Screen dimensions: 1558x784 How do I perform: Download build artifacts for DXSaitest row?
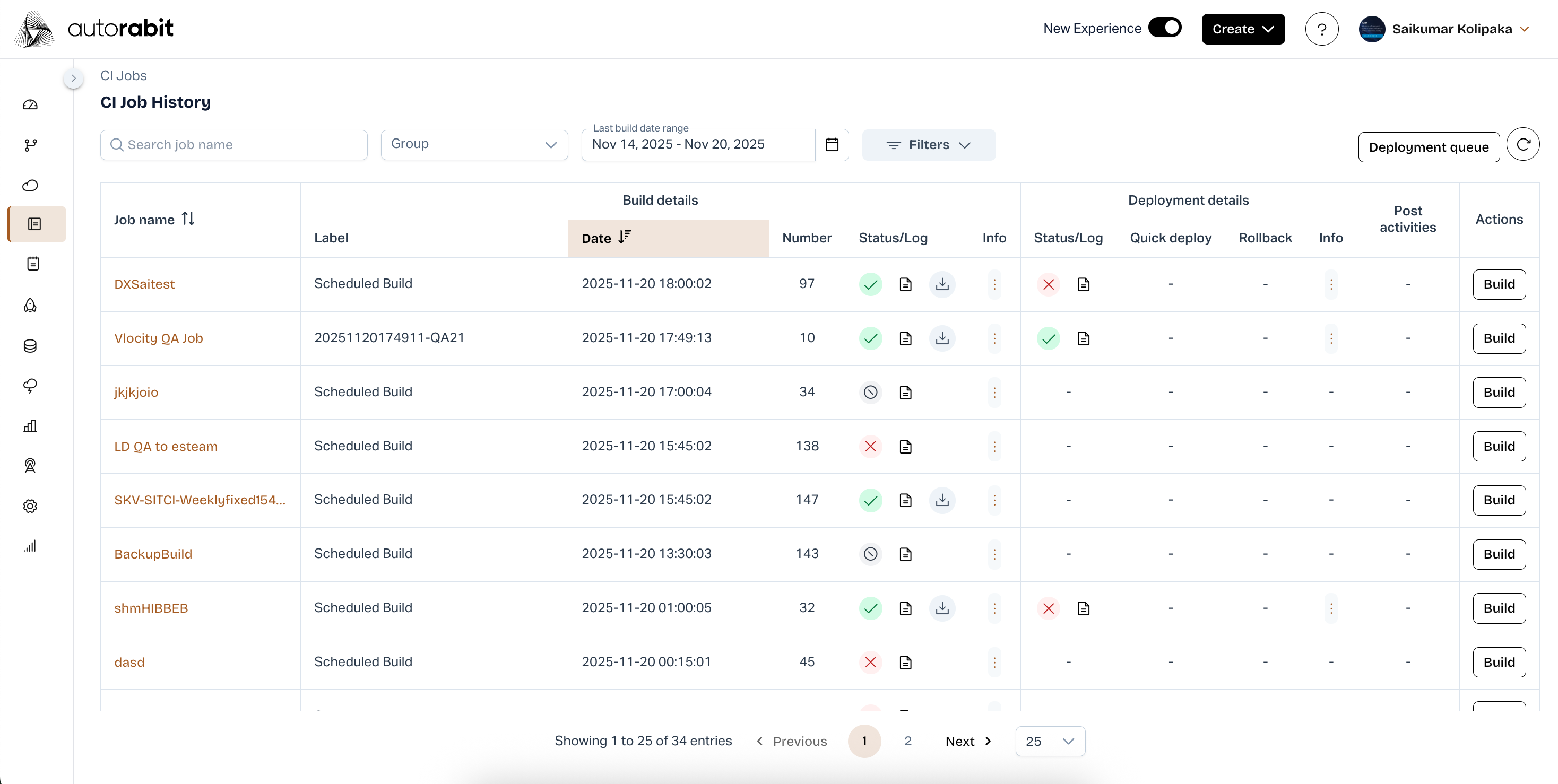(942, 284)
